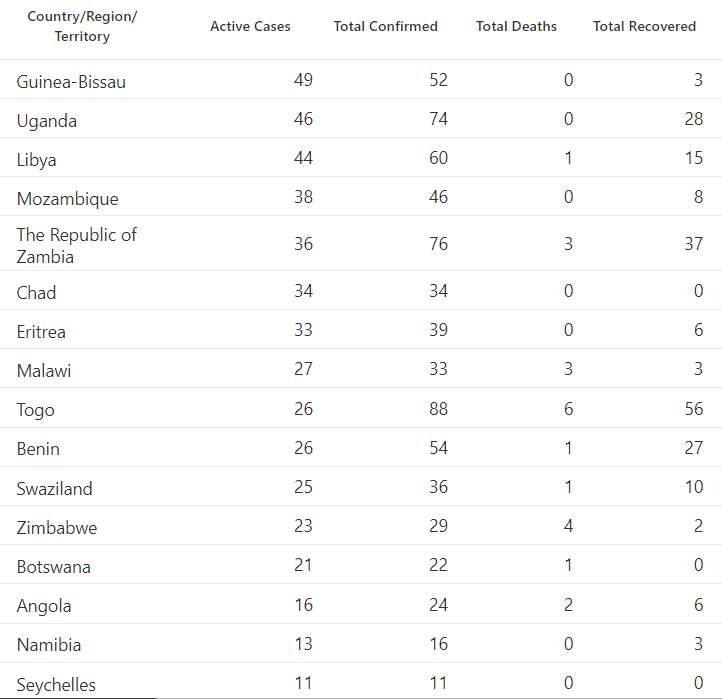Click the Total Recovered column header
Screen dimensions: 722x699
click(644, 26)
